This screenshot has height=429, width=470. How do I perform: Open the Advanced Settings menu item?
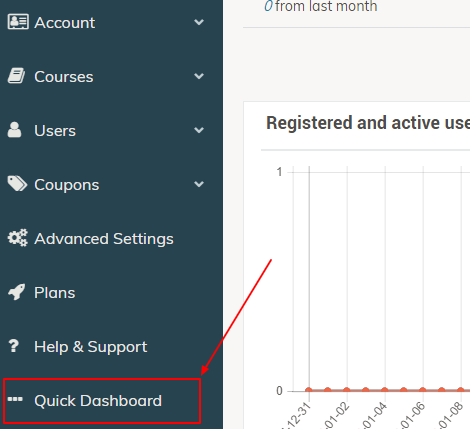click(x=104, y=239)
